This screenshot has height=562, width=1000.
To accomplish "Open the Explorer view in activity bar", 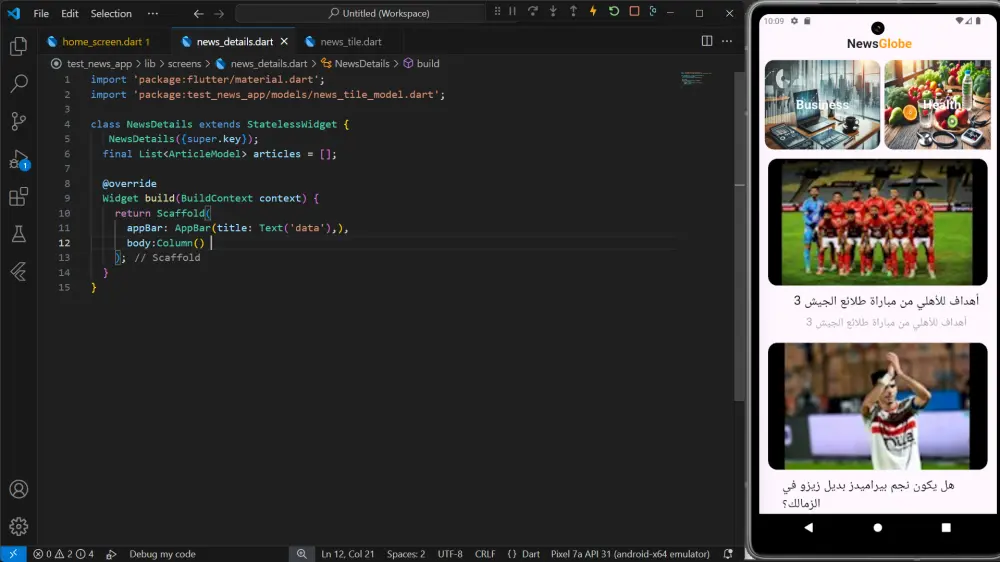I will (x=18, y=46).
